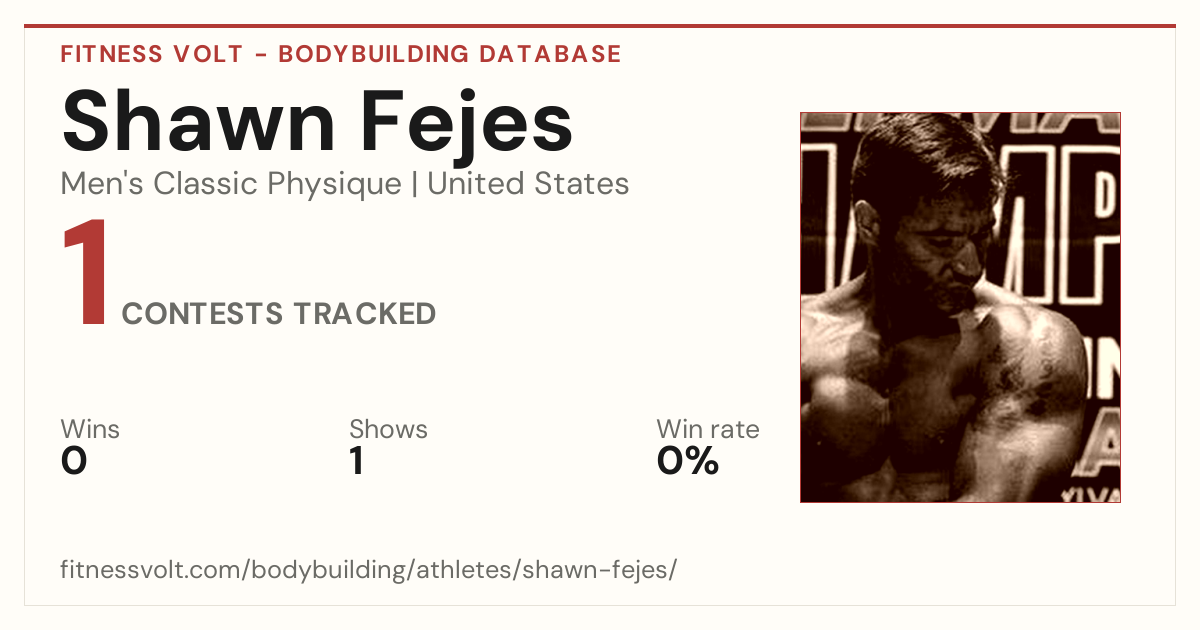Click the athlete photo thumbnail

point(960,307)
